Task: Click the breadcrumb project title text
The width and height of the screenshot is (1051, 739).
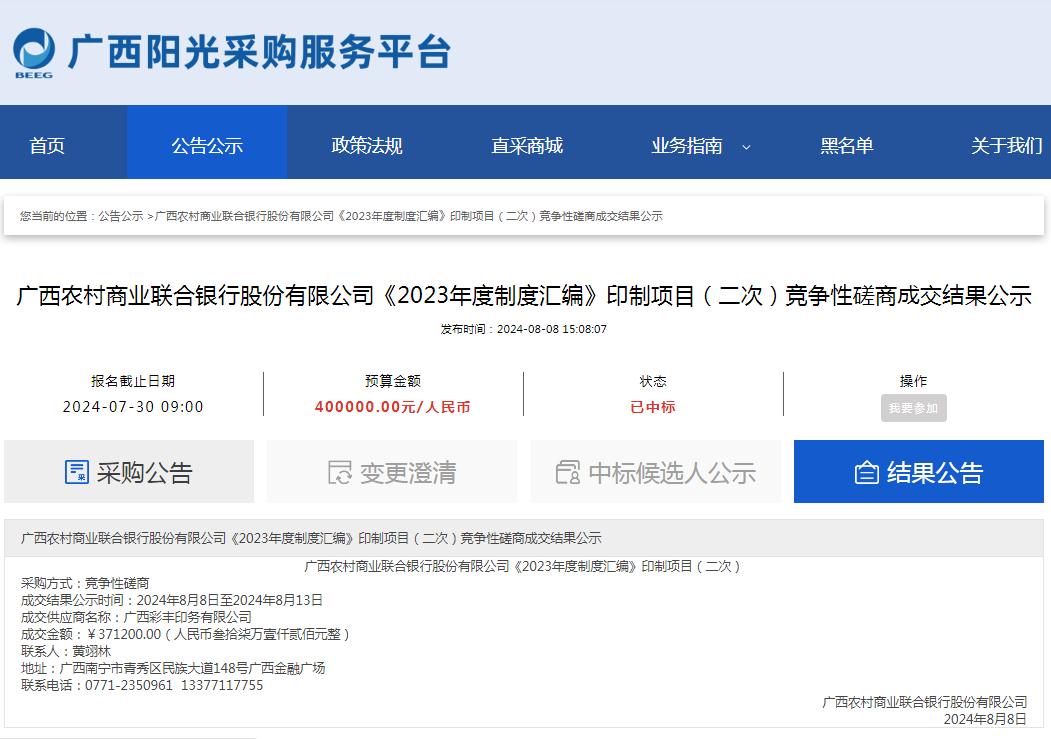Action: [x=408, y=216]
